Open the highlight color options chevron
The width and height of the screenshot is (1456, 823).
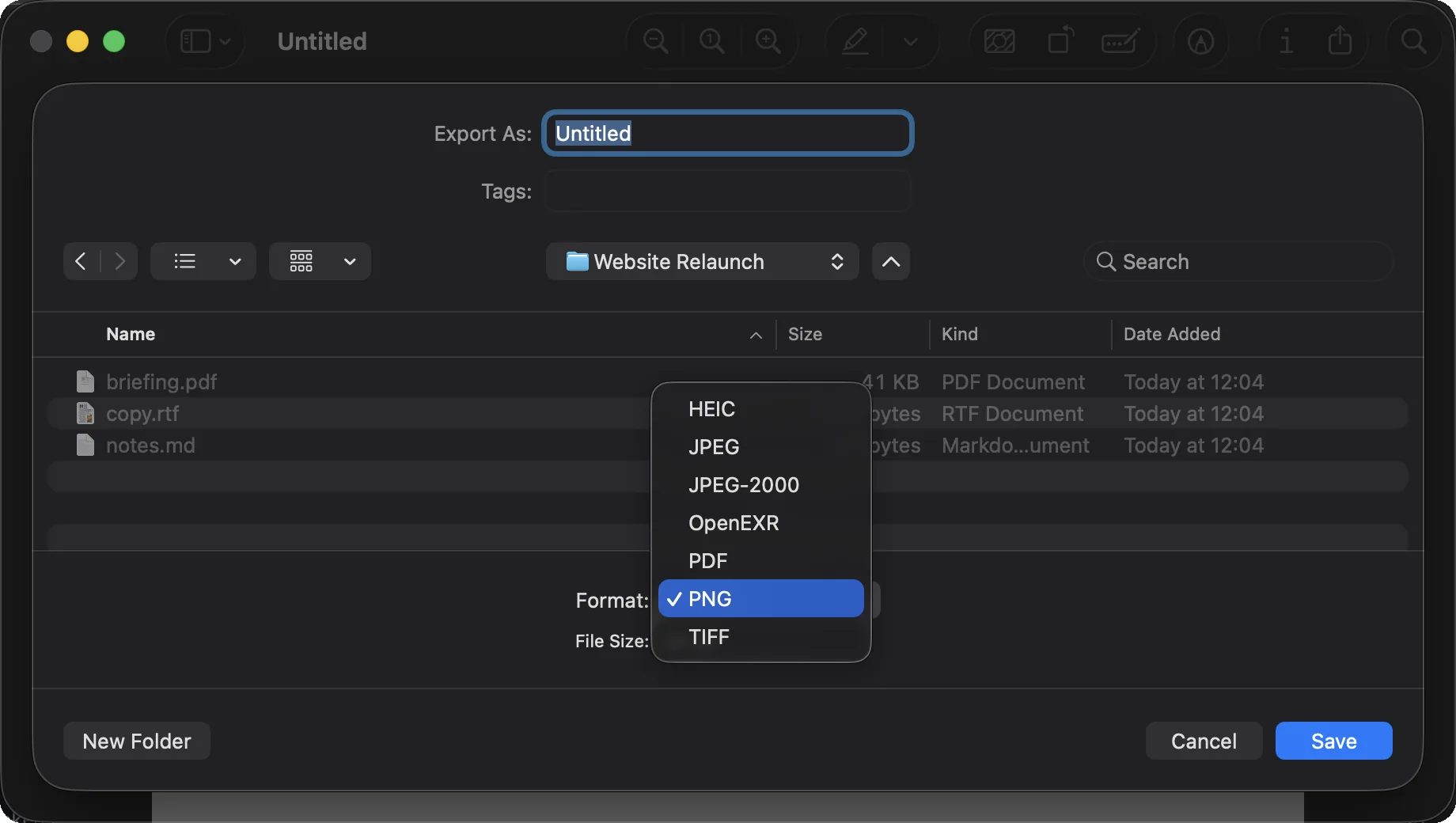(911, 41)
